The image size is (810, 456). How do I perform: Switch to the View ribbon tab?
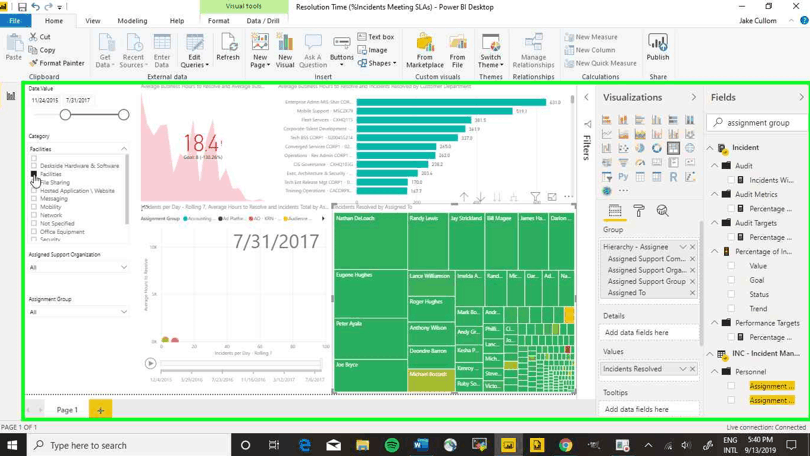pyautogui.click(x=93, y=21)
